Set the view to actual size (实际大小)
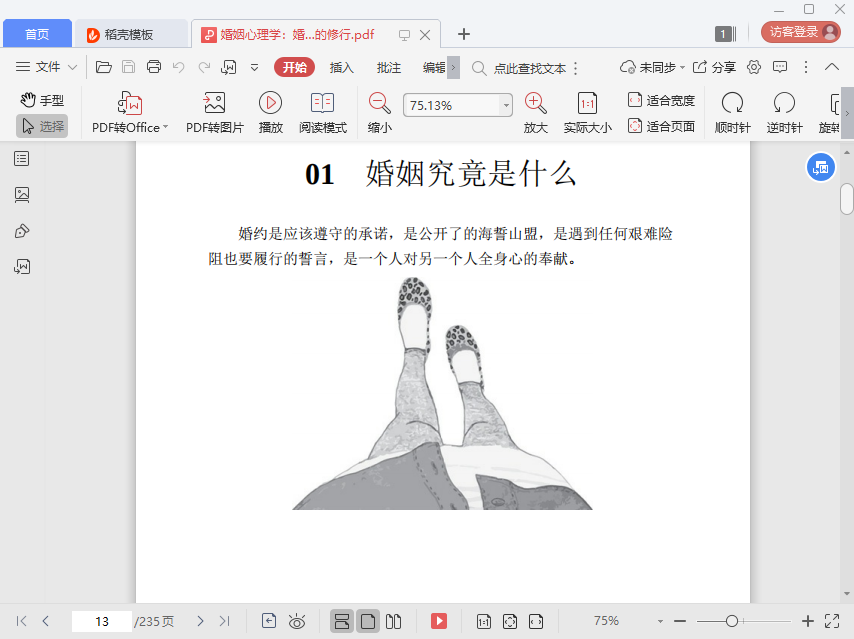 587,112
